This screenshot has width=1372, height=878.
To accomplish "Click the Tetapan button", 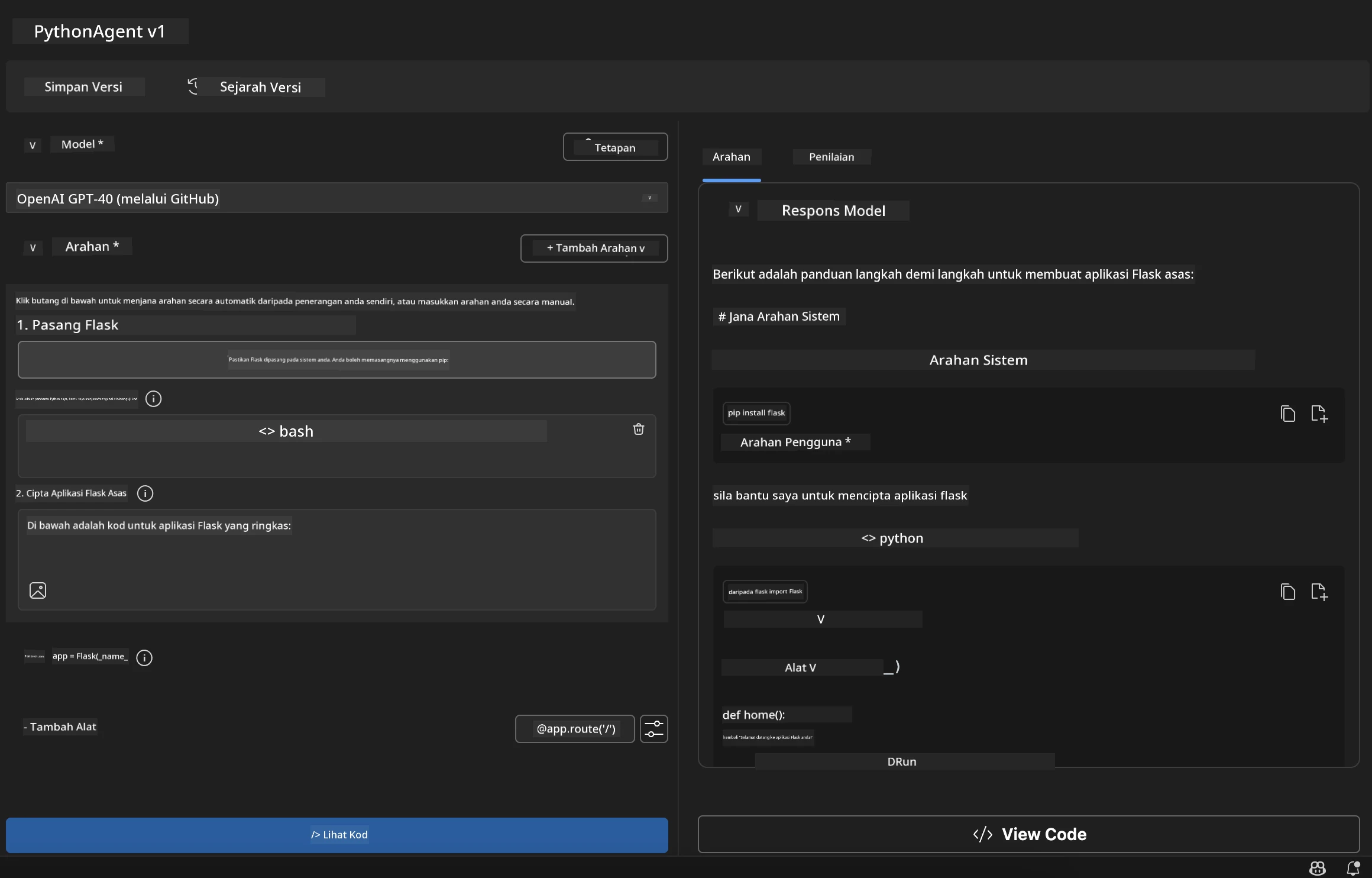I will (615, 147).
